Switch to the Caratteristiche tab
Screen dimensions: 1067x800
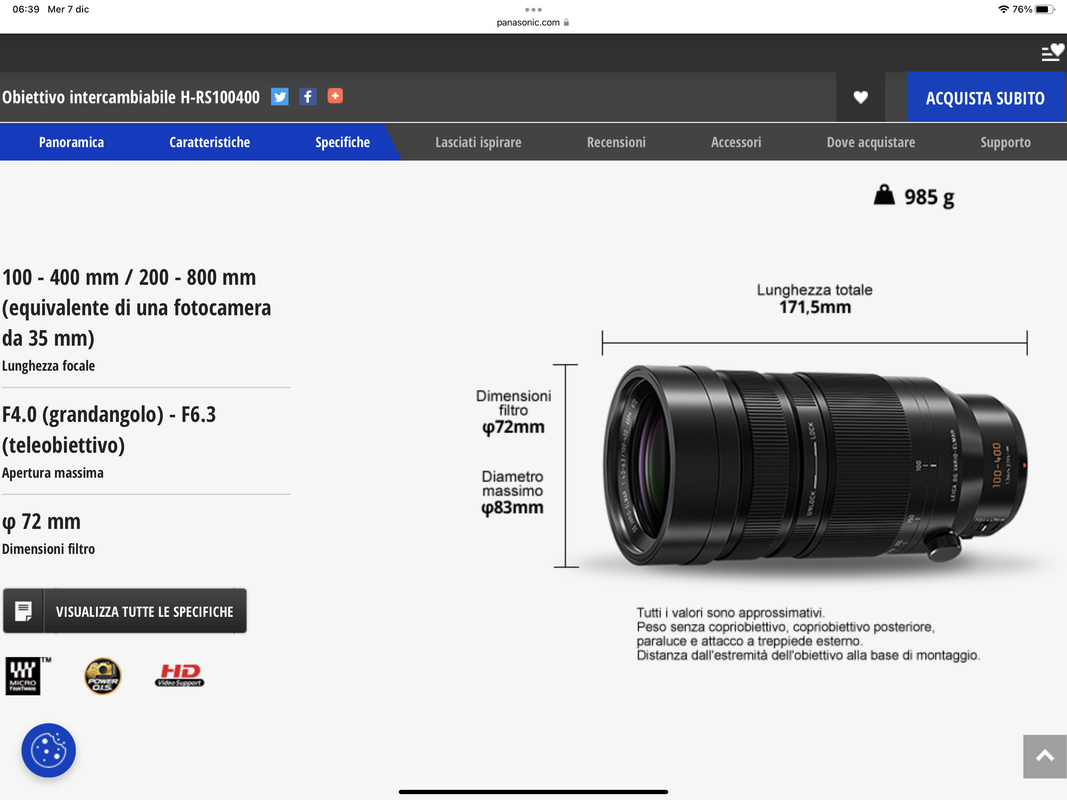(x=210, y=142)
